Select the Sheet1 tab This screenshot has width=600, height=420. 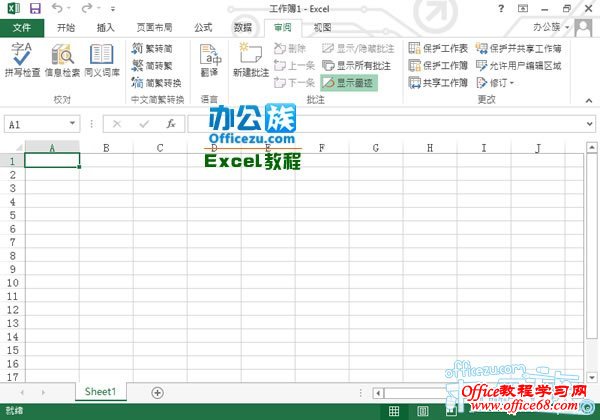[100, 392]
